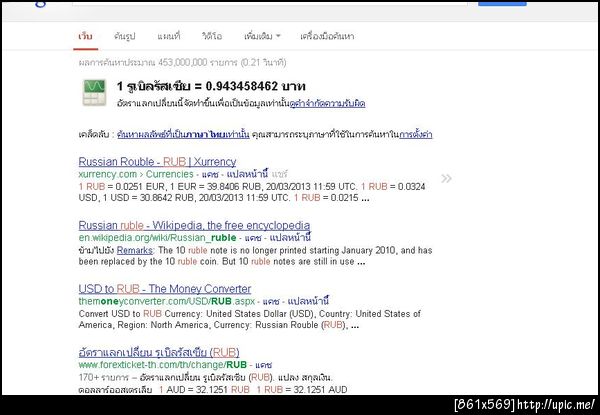Click the '1 AUD = 32.1251 RUB' snippet text
Screen dimensions: 600x415
coord(204,390)
